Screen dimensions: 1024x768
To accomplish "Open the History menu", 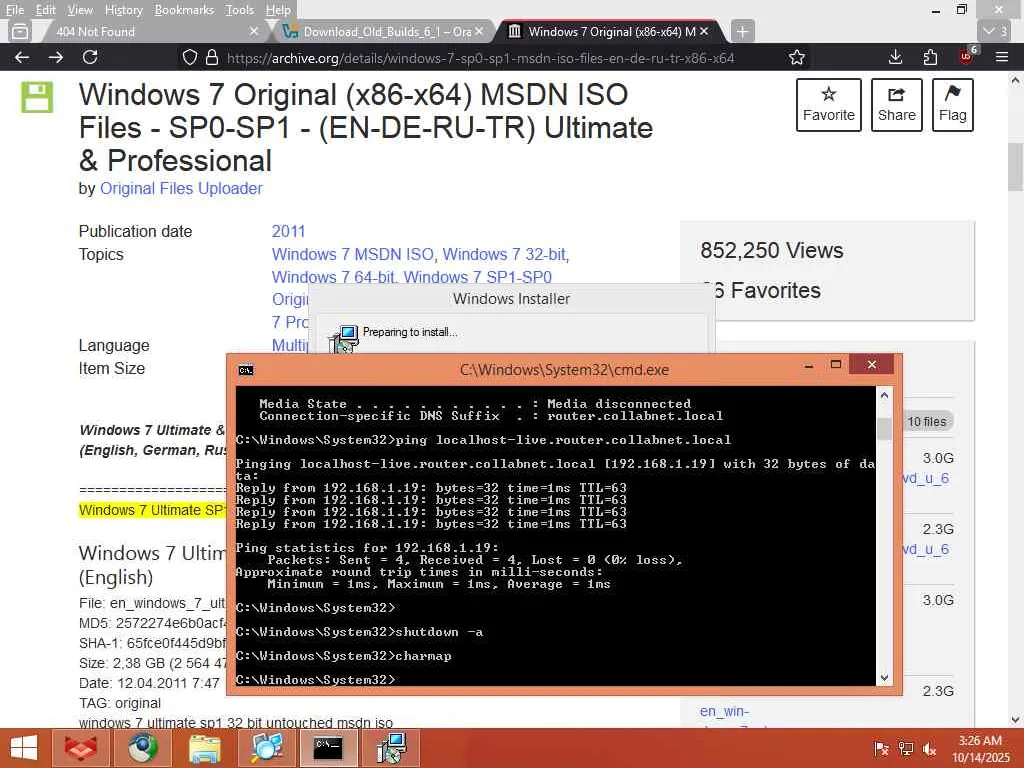I will [x=123, y=10].
